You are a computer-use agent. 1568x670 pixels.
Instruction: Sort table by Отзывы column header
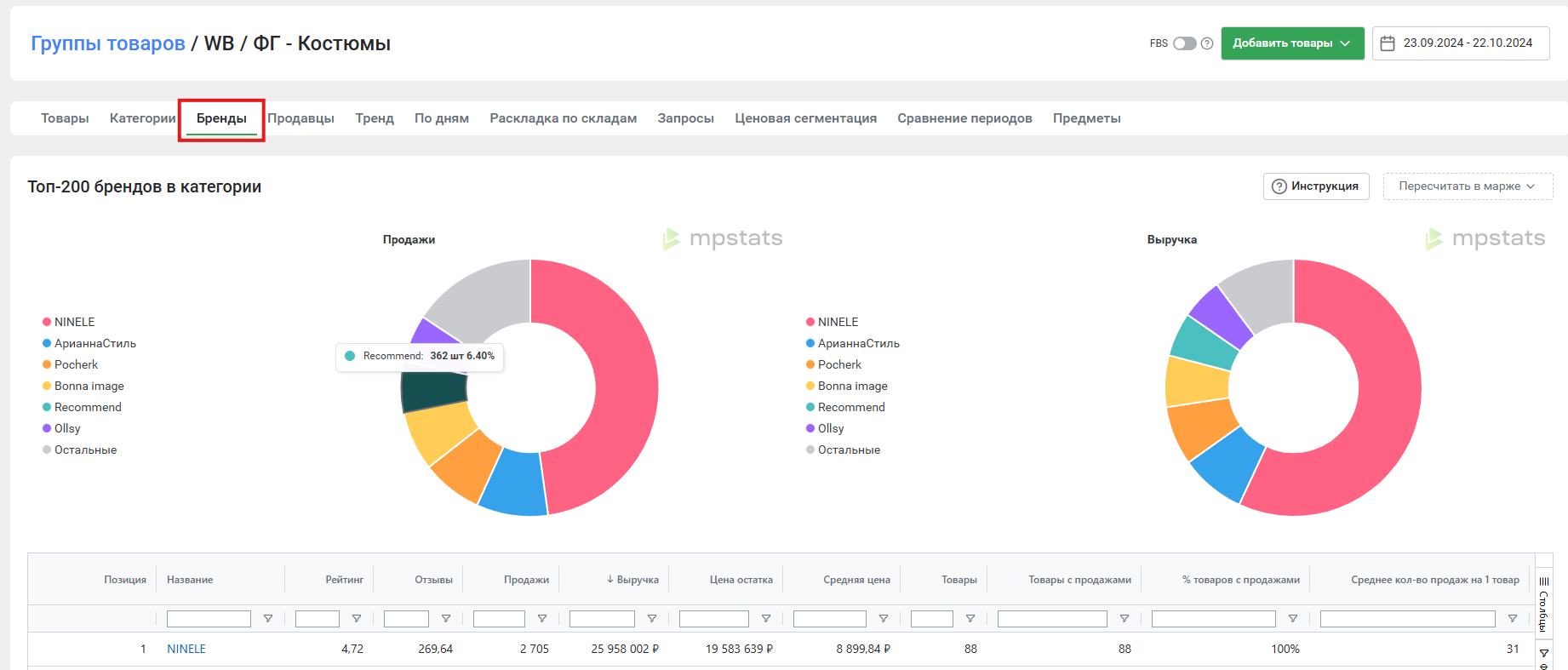(x=433, y=580)
